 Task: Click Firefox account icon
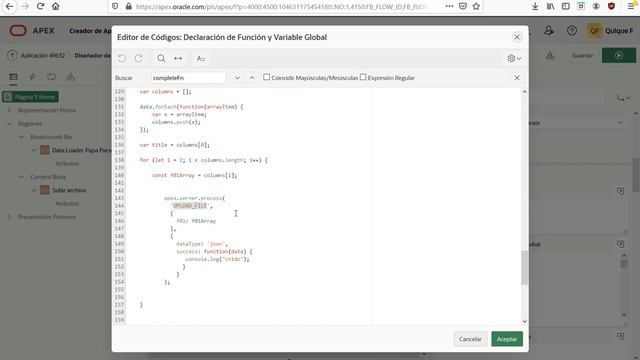[x=596, y=7]
